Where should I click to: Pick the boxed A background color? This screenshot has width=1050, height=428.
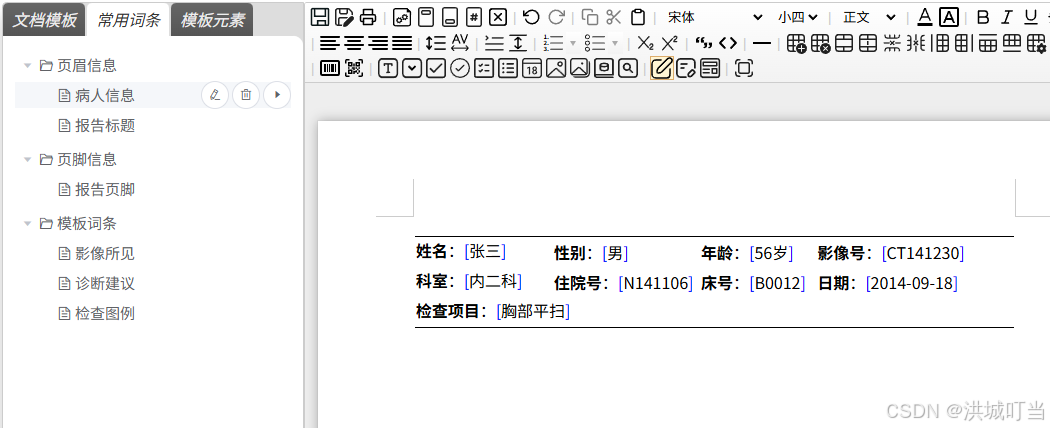(949, 17)
